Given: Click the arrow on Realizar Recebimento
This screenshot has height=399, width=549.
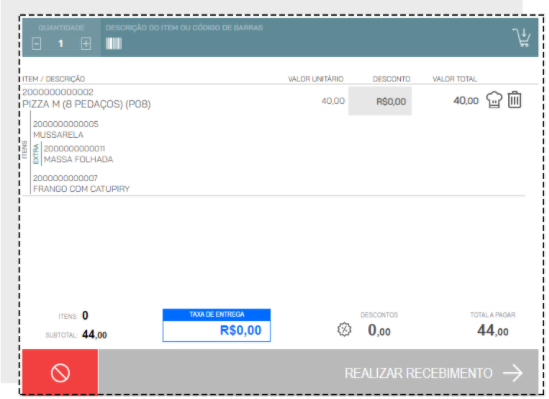Looking at the screenshot, I should coord(513,373).
